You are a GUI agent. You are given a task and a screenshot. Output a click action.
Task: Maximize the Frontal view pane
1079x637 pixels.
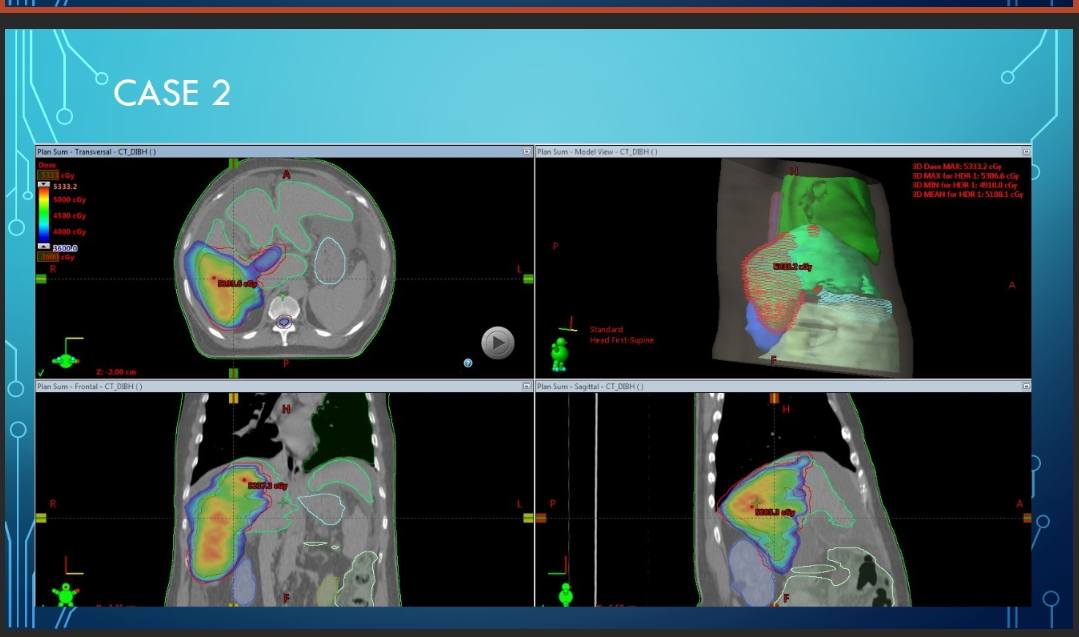click(527, 387)
